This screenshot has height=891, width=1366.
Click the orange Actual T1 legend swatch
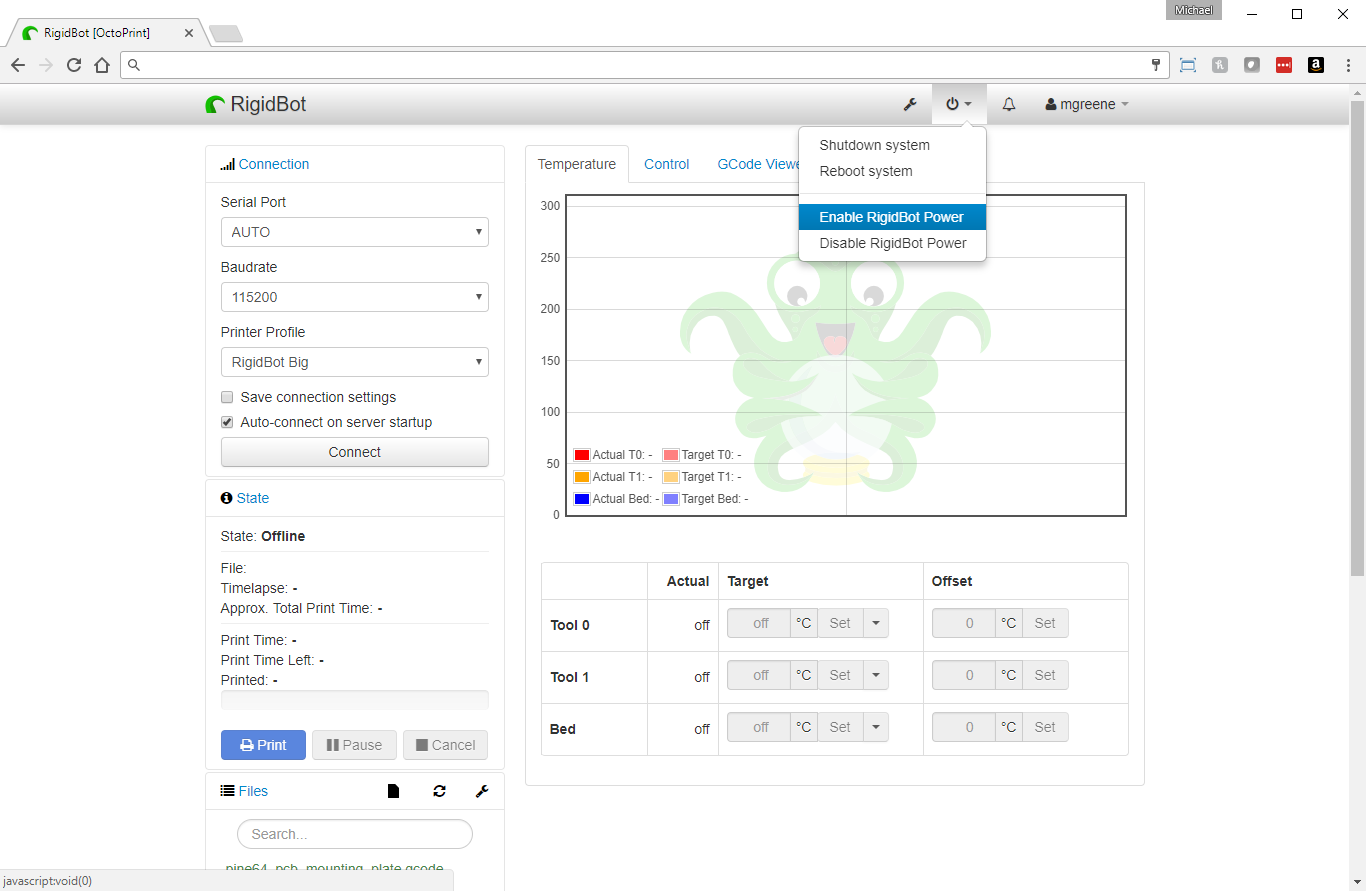tap(582, 477)
